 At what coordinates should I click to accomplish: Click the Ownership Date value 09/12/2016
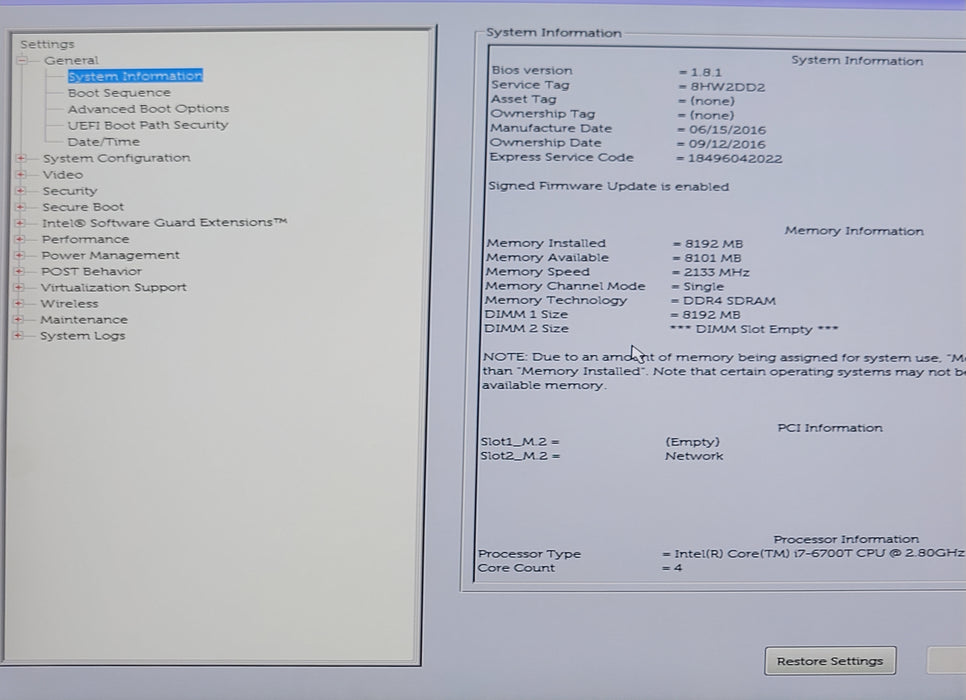pos(726,144)
